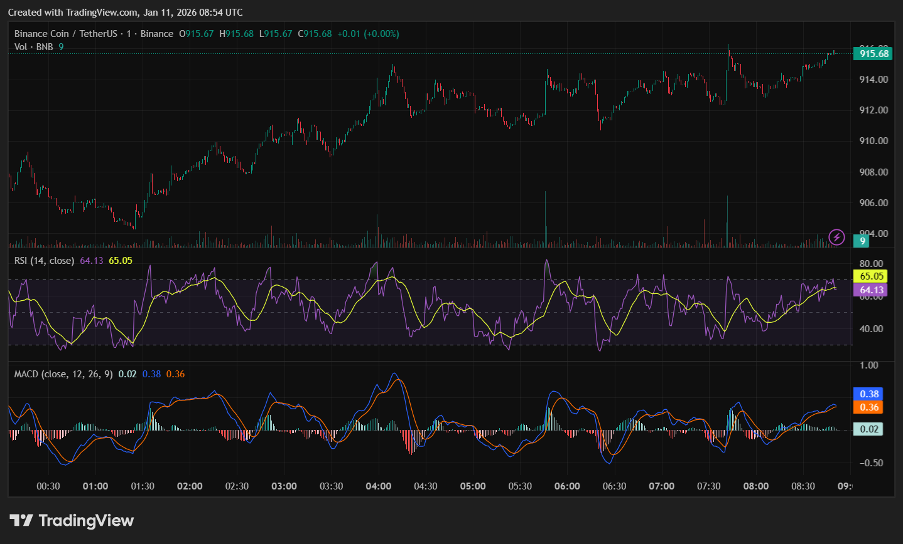Click the 06:00 label on time axis
904x544 pixels.
(567, 486)
